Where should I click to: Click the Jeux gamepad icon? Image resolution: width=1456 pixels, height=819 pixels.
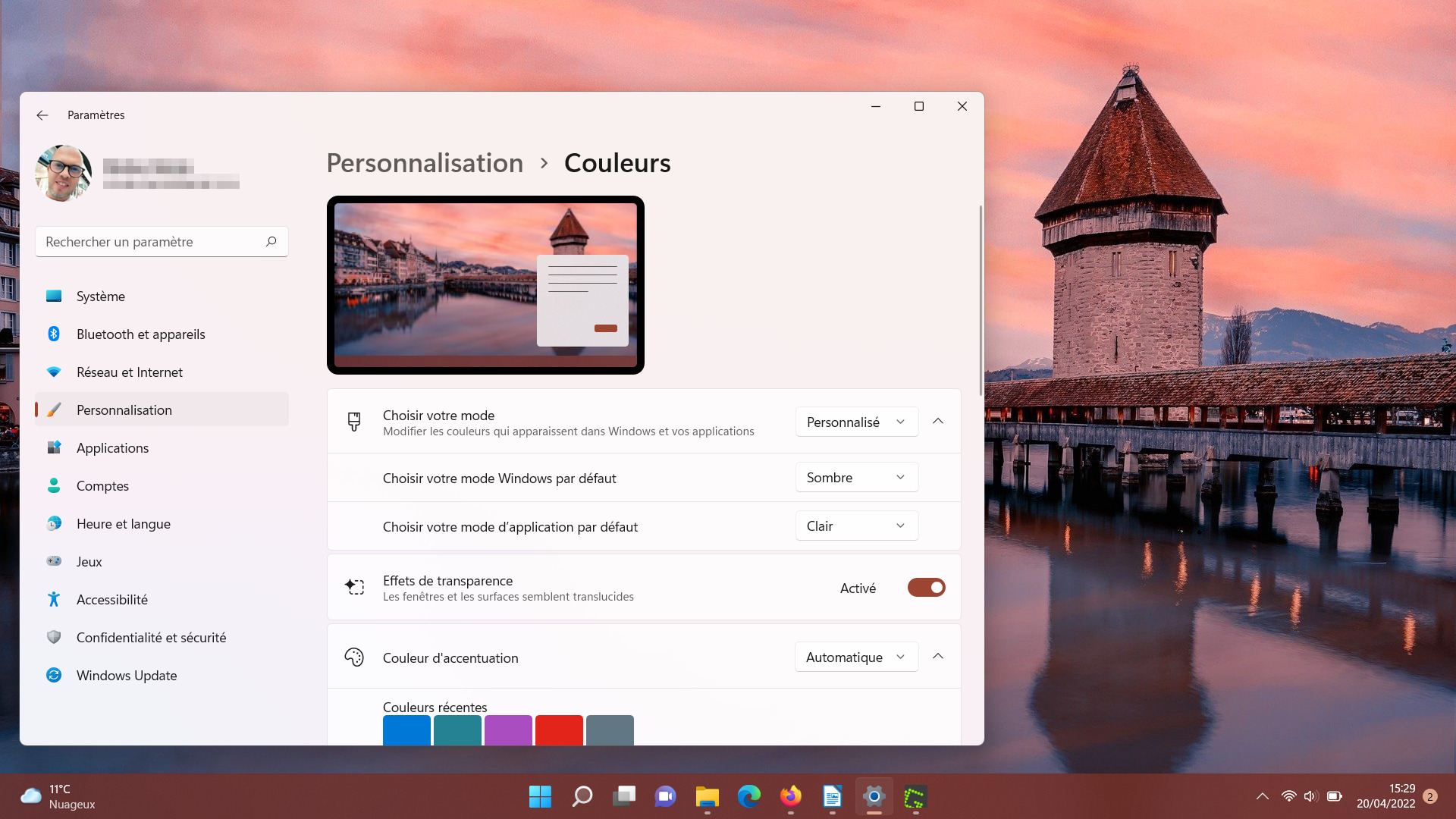[54, 561]
